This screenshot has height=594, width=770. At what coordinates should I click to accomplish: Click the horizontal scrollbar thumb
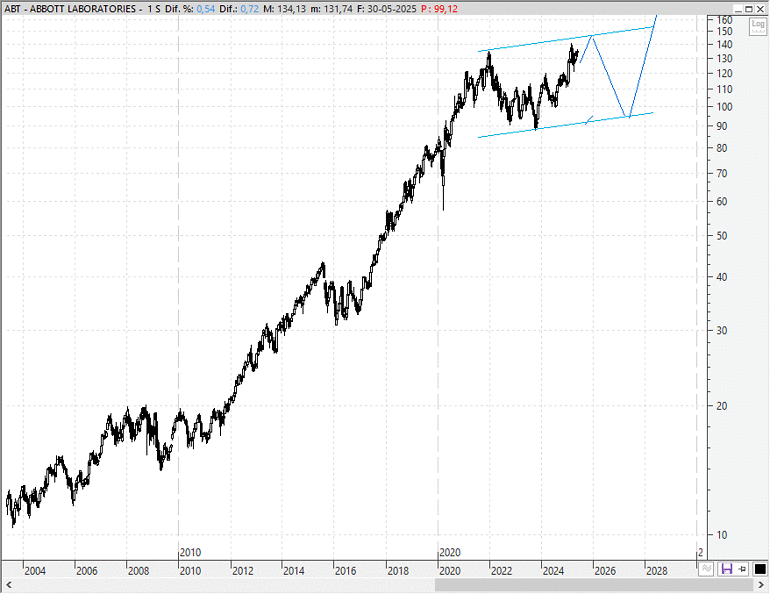pos(594,585)
